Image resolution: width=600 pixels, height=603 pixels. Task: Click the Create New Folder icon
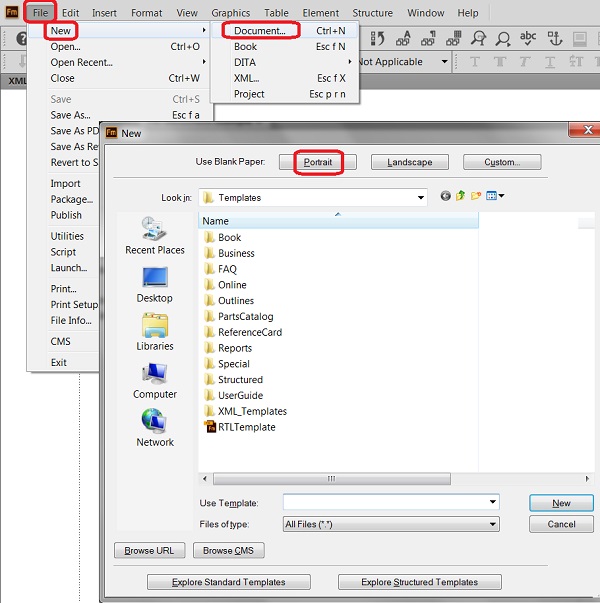[476, 196]
